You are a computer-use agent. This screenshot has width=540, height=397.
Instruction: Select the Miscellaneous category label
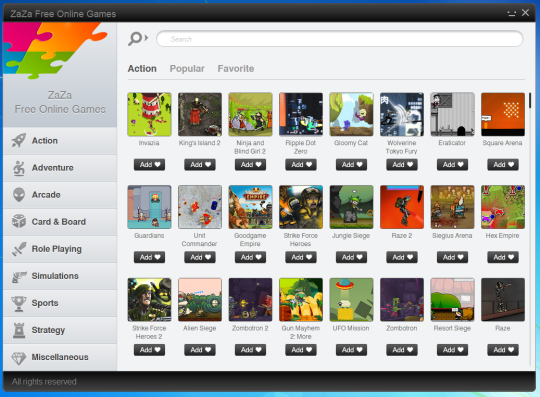(60, 357)
